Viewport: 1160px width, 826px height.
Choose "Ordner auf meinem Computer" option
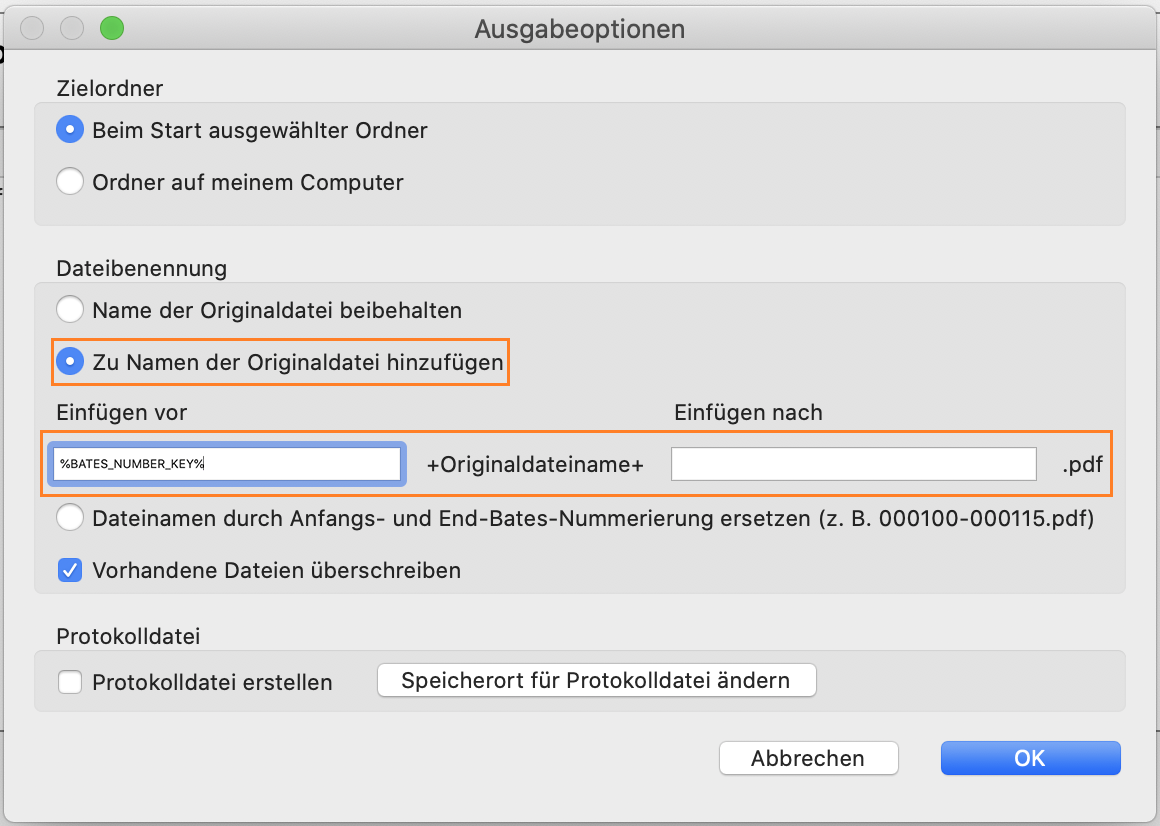click(70, 183)
